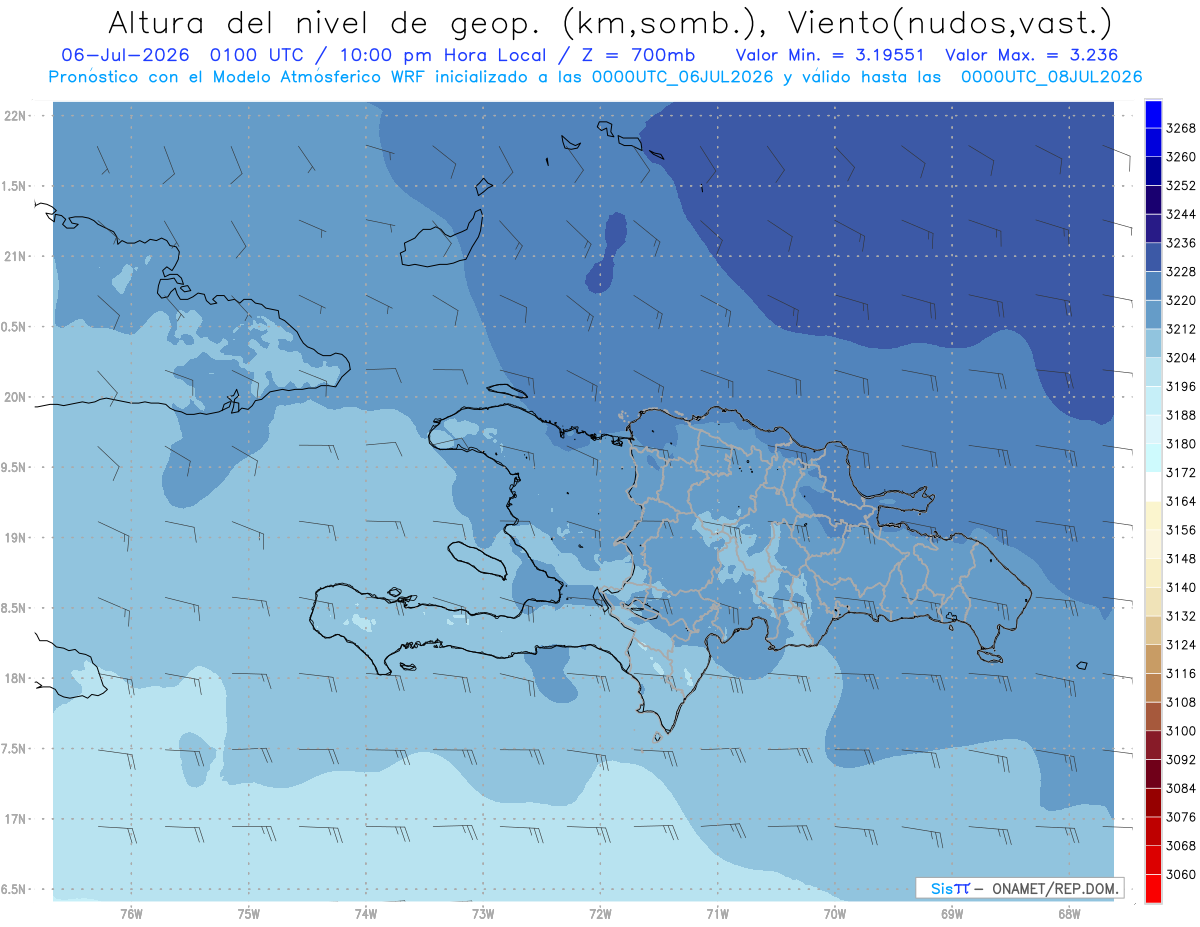The height and width of the screenshot is (927, 1200).
Task: Click the 'ONAMET/REP.DOM.' credit label
Action: click(x=1054, y=888)
